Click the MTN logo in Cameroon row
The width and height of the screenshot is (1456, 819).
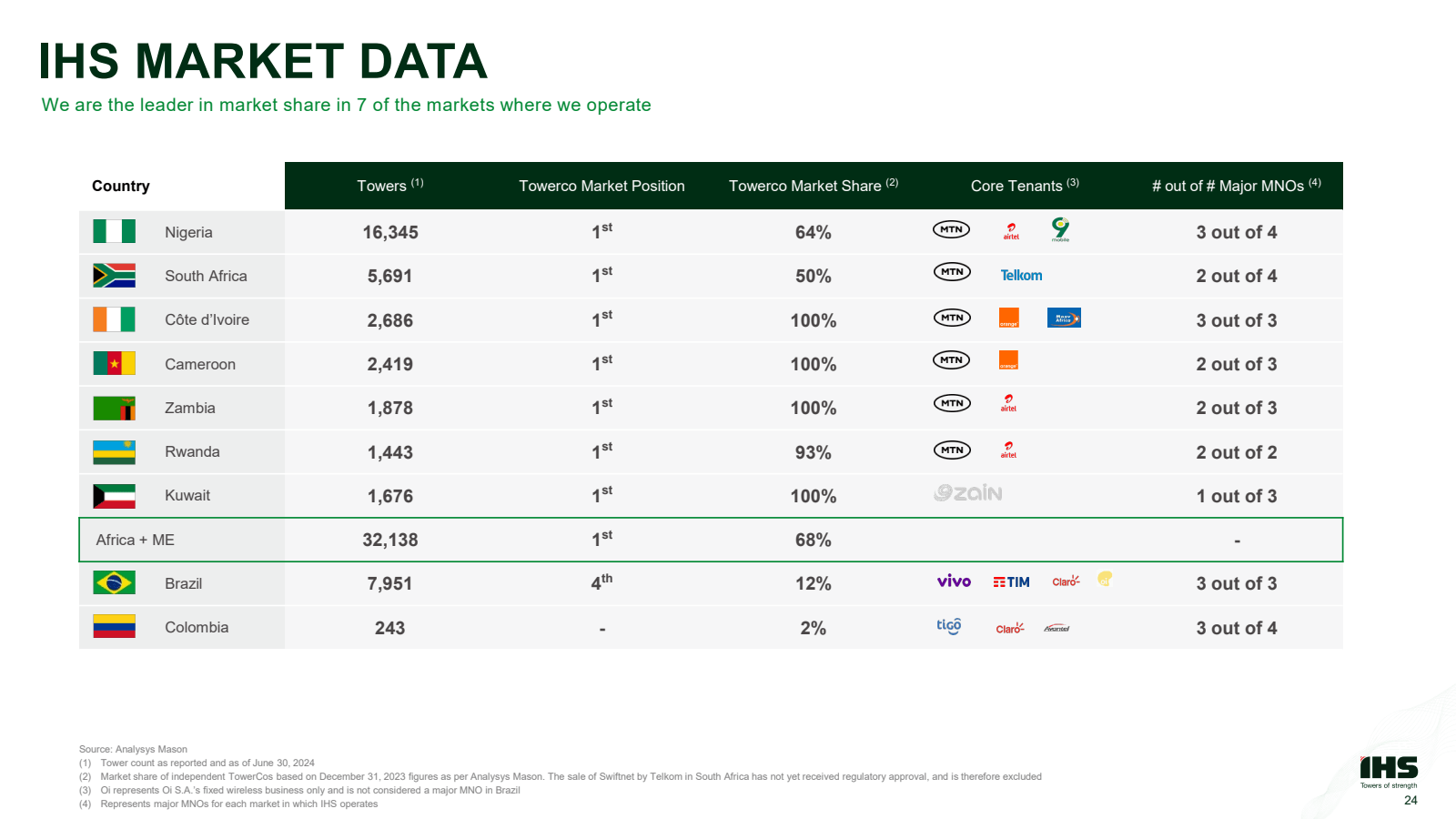point(952,359)
